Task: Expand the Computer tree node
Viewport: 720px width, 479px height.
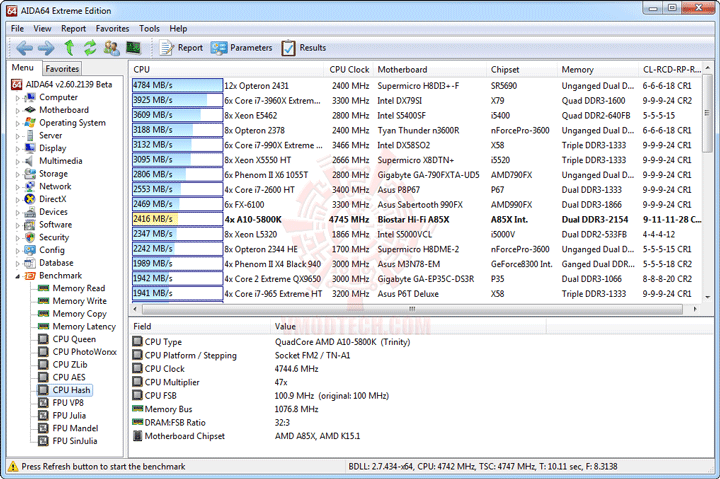Action: pyautogui.click(x=17, y=98)
